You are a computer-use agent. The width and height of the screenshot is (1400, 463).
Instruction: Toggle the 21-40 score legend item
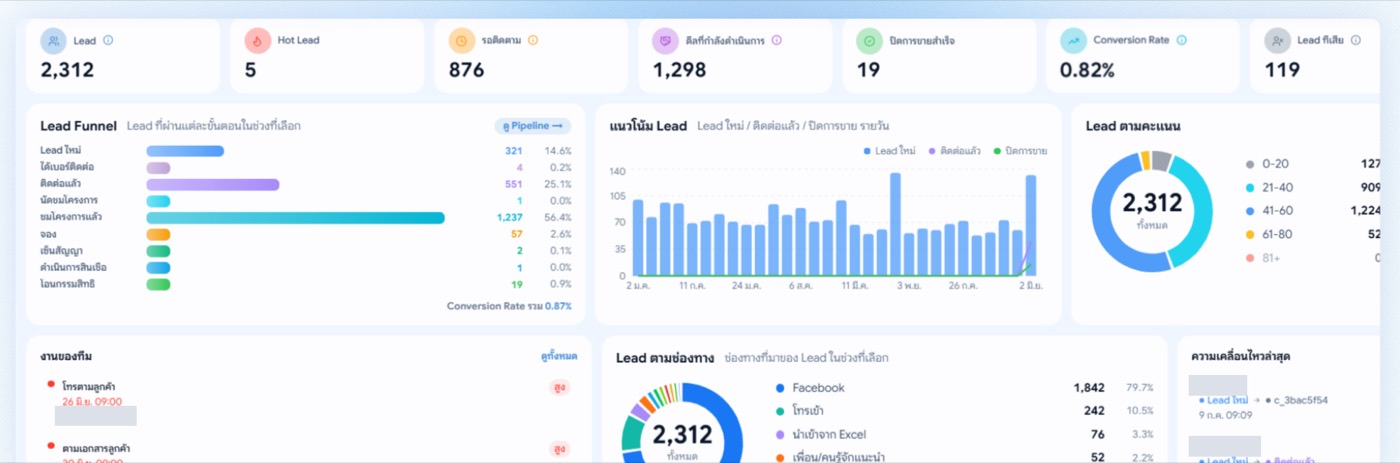(1314, 187)
